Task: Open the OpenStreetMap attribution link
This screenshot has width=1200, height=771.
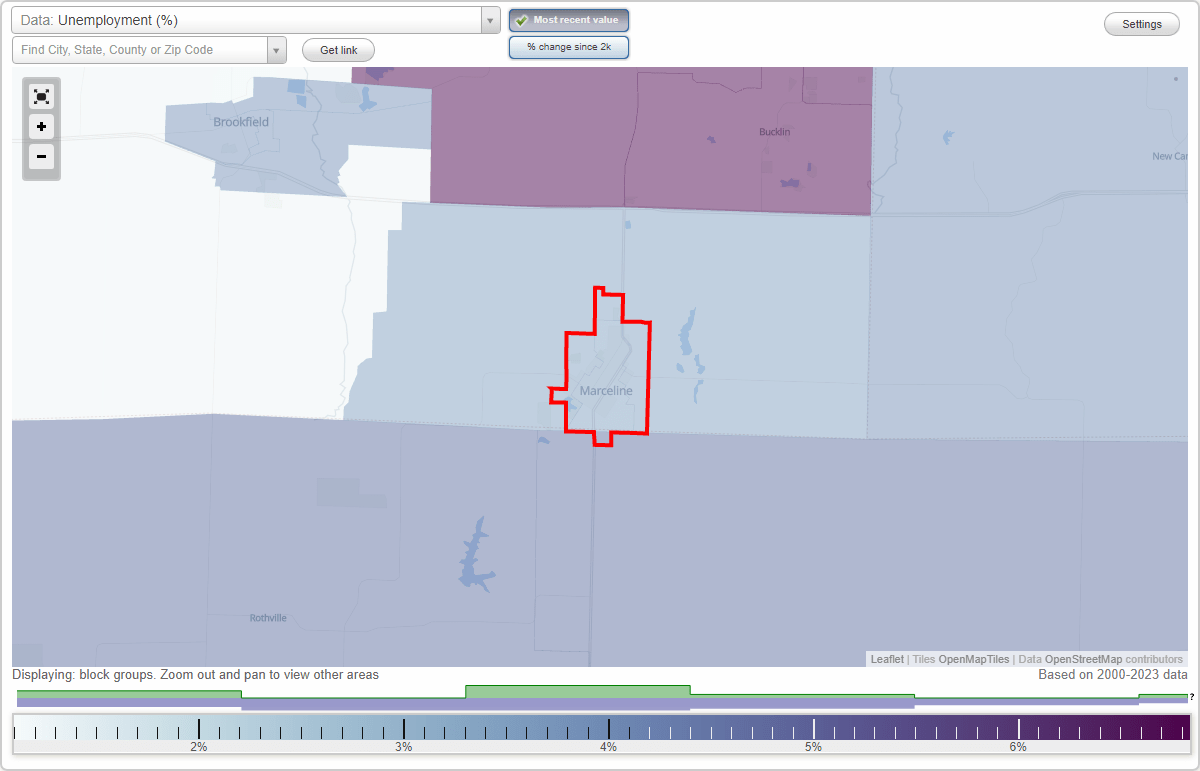Action: [1083, 659]
